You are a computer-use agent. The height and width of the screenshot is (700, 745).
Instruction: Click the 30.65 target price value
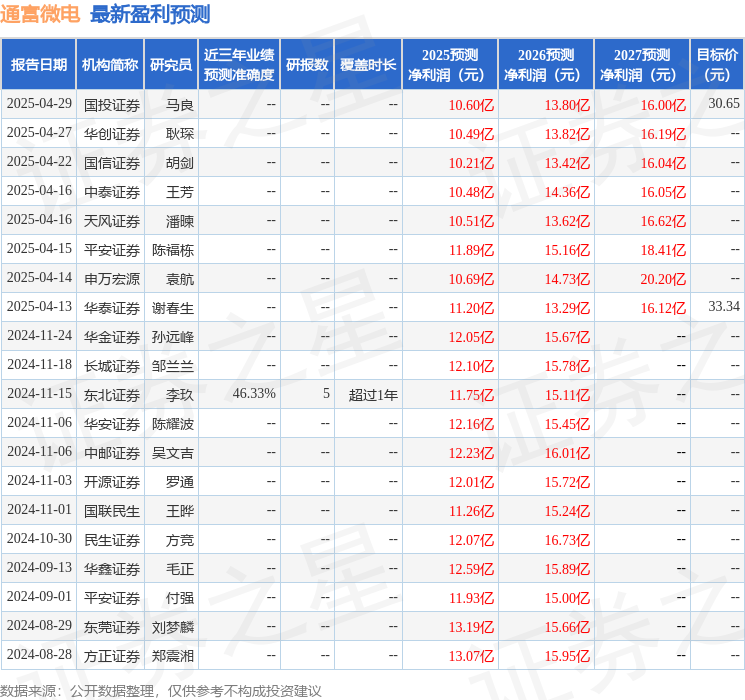(x=724, y=104)
